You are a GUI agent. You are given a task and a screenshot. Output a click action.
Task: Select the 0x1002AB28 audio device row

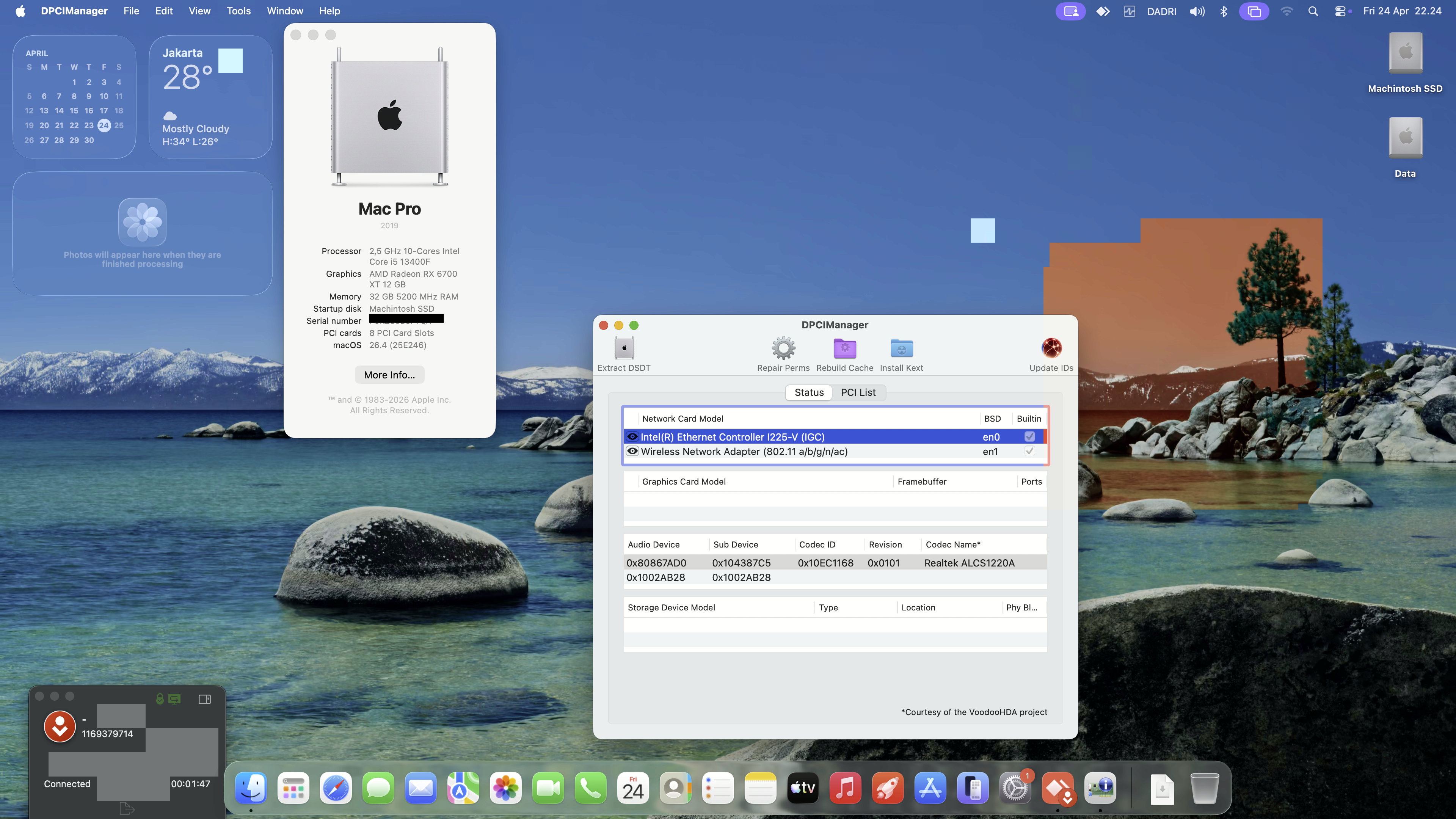pos(835,577)
